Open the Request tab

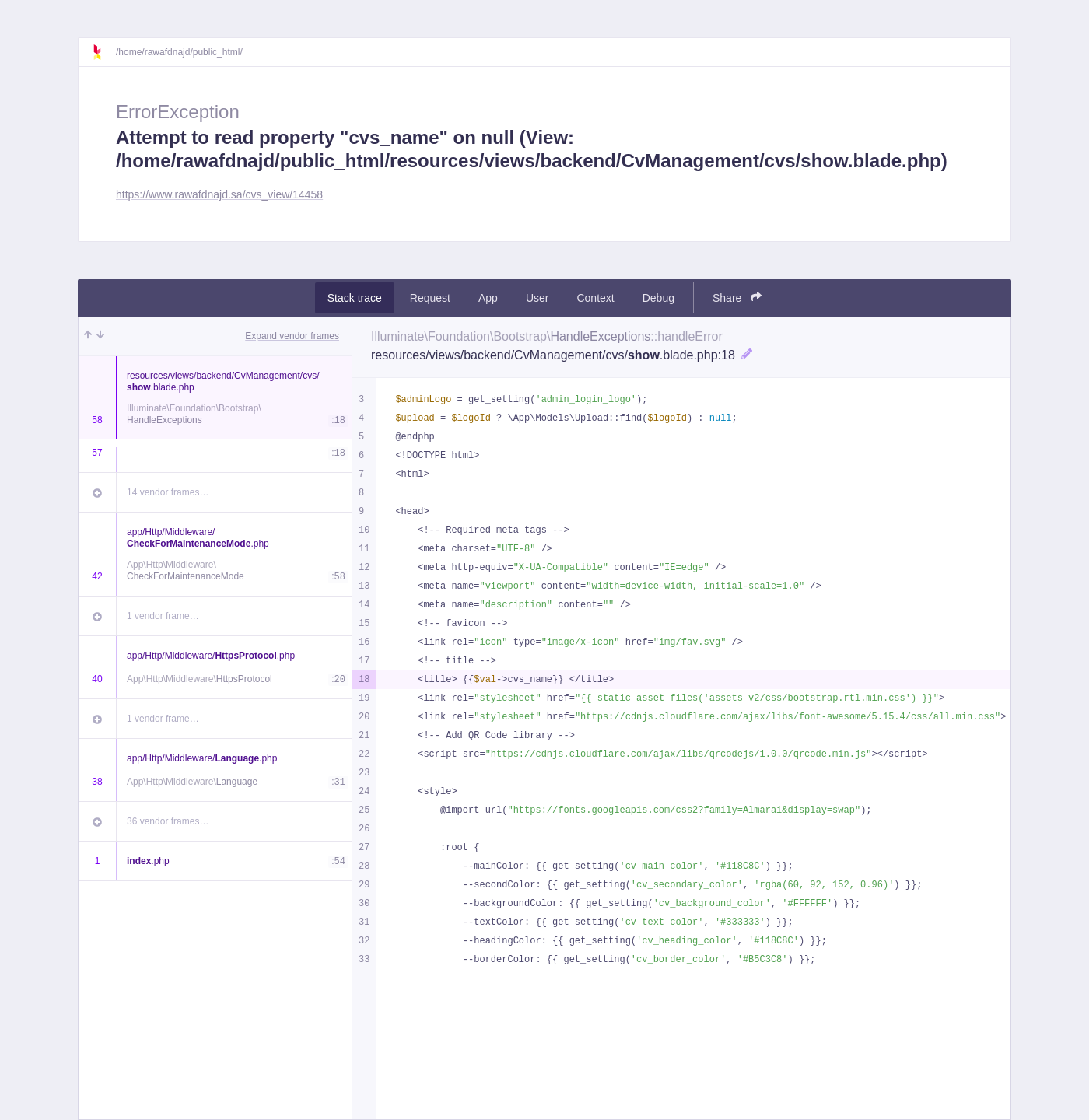point(430,298)
